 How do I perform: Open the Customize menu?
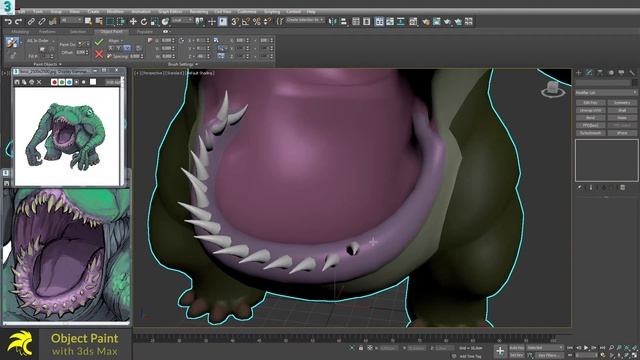pyautogui.click(x=247, y=12)
